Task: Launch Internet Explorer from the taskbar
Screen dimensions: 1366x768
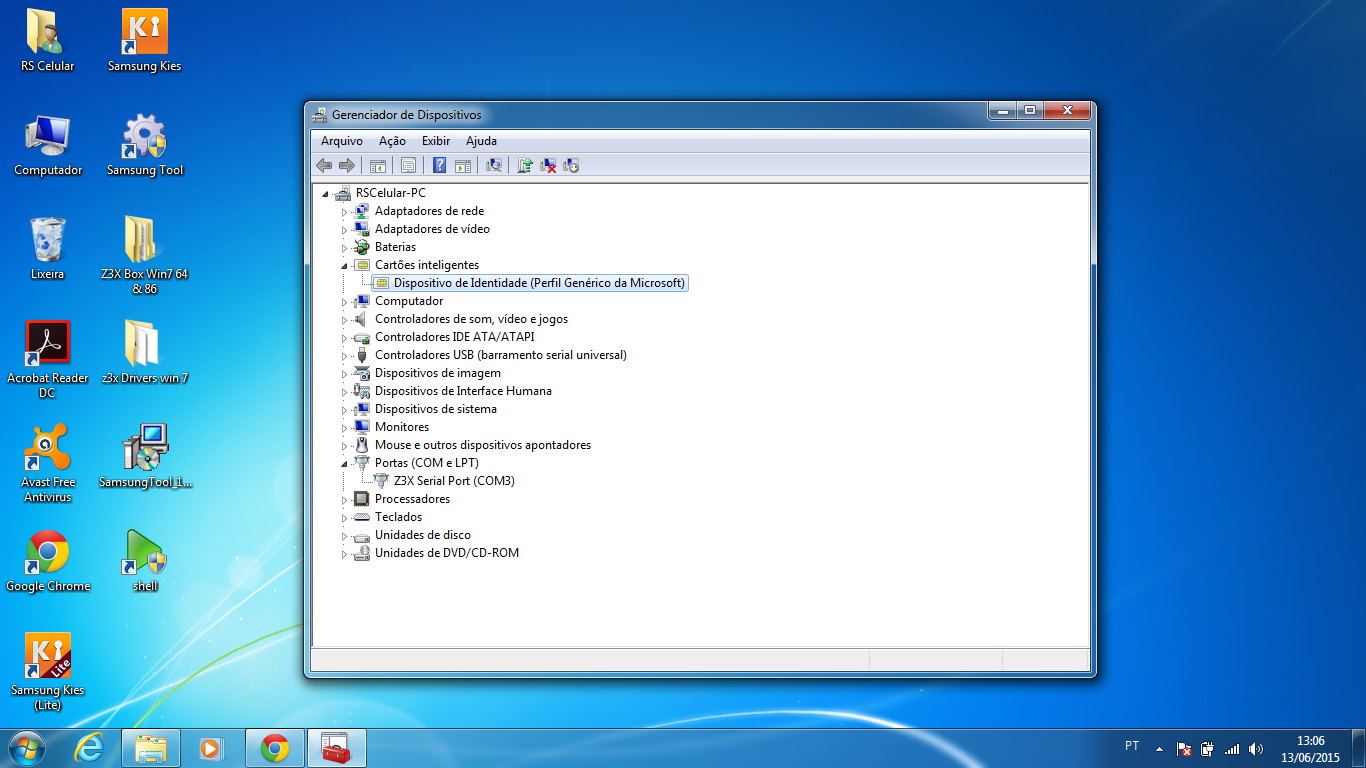Action: pos(89,748)
